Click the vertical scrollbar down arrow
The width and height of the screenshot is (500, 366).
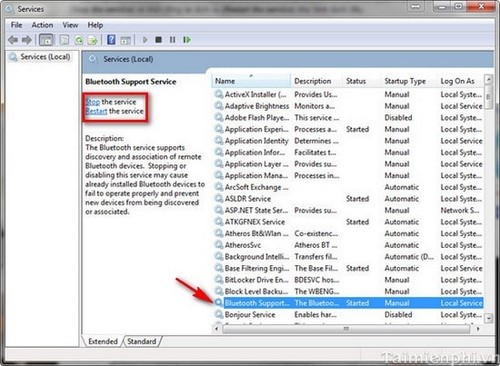[x=489, y=318]
